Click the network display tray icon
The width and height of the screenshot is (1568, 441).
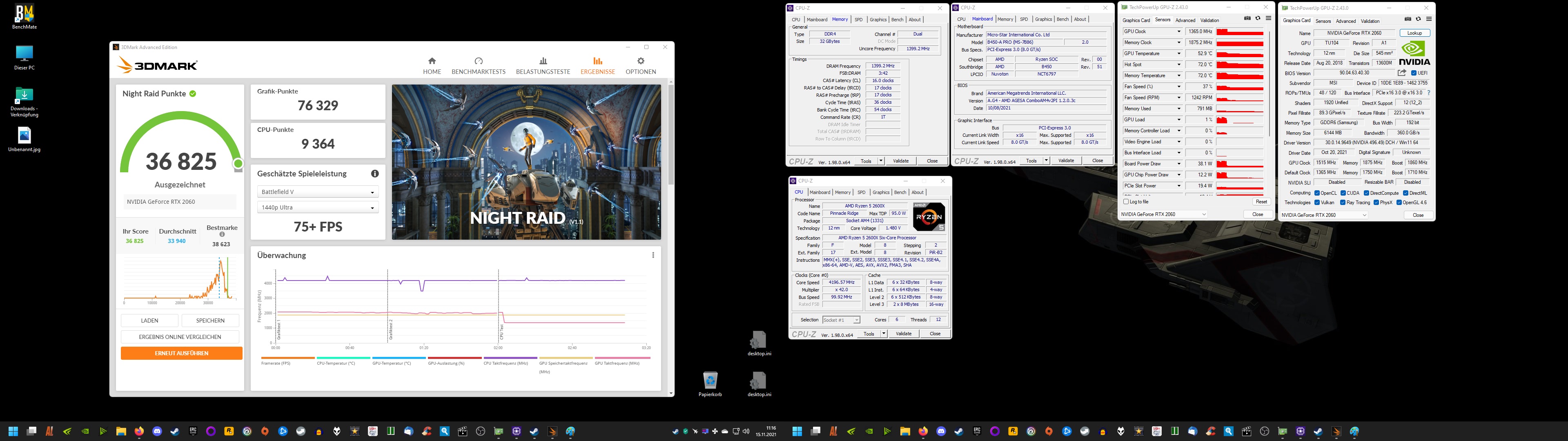[x=736, y=431]
